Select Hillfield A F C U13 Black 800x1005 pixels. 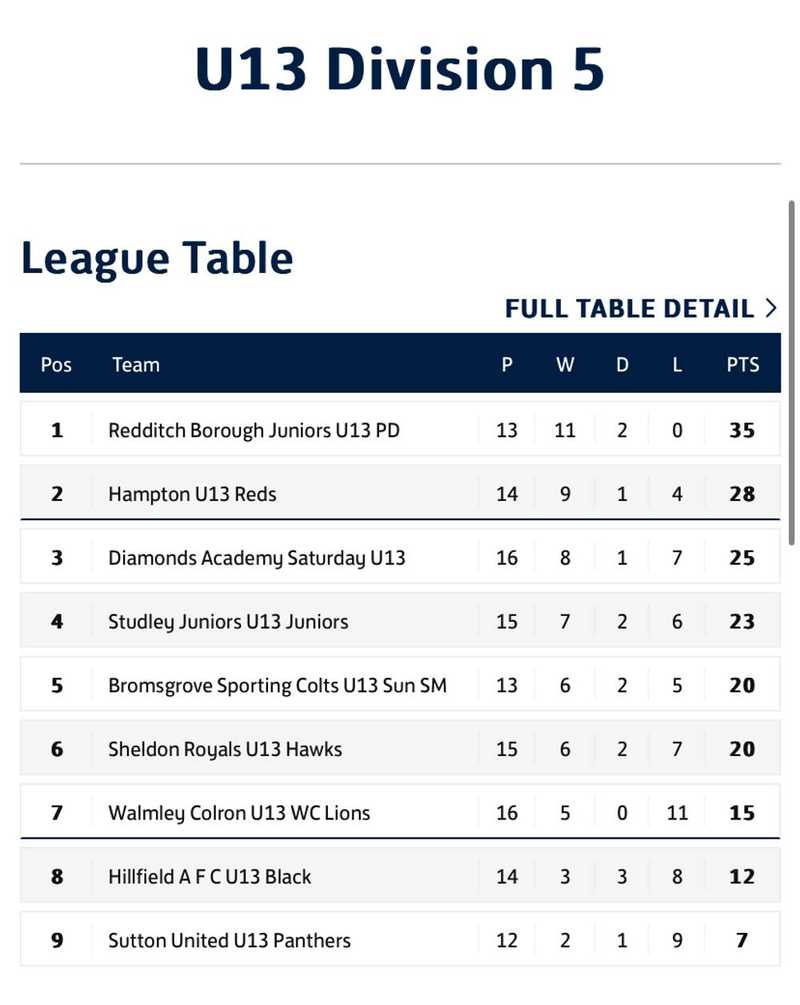pos(210,877)
